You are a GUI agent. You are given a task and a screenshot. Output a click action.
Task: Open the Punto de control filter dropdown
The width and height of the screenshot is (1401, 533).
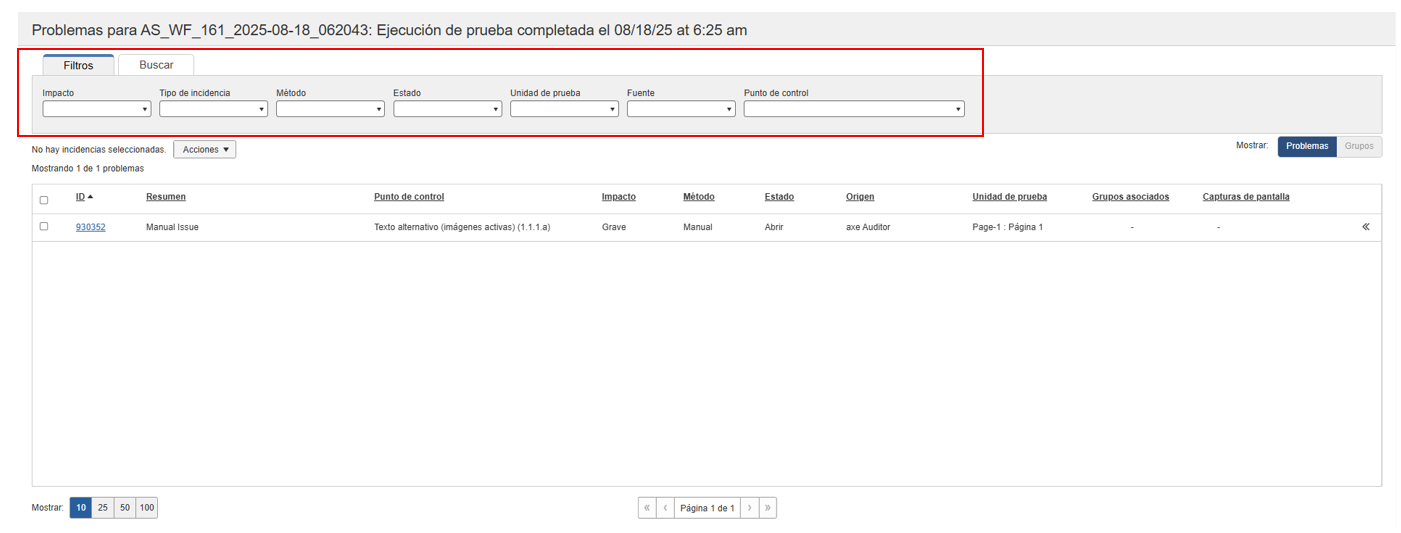[853, 109]
